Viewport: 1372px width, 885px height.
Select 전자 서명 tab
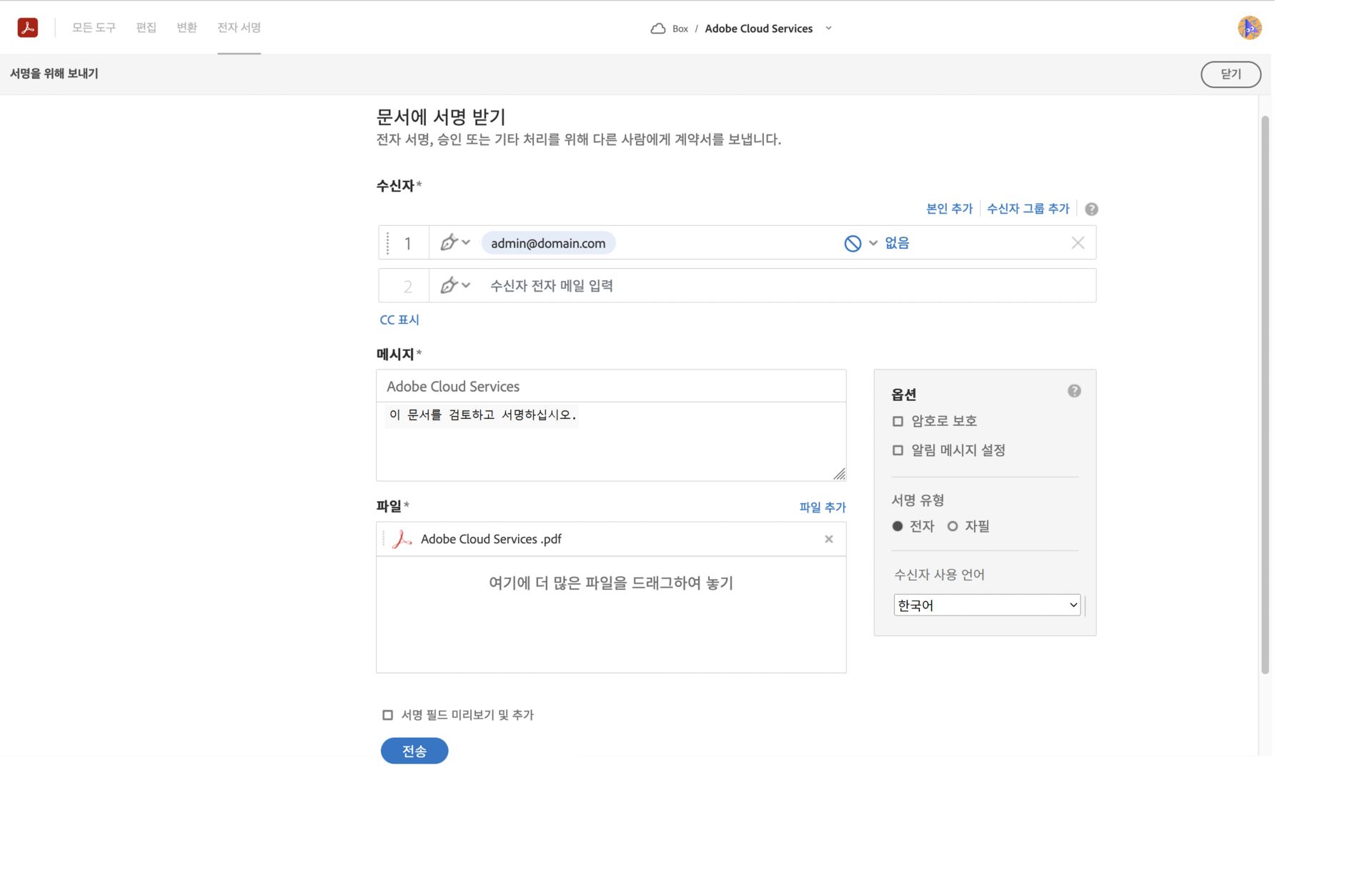pyautogui.click(x=239, y=27)
